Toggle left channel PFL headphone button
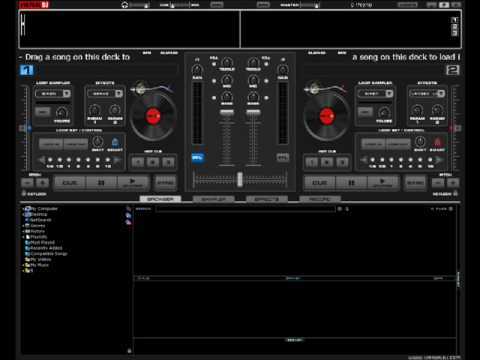 click(x=197, y=158)
